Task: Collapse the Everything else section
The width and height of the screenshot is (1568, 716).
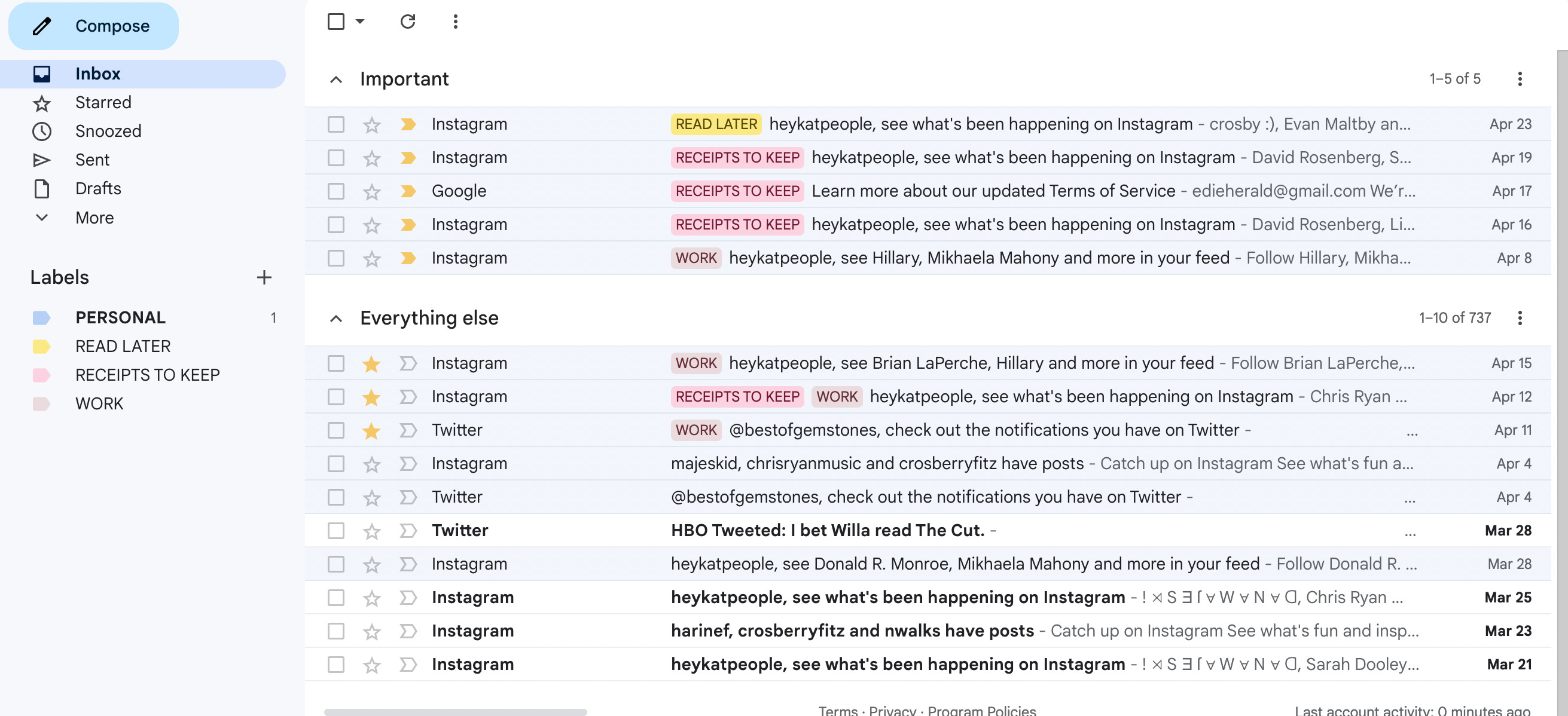Action: [335, 318]
